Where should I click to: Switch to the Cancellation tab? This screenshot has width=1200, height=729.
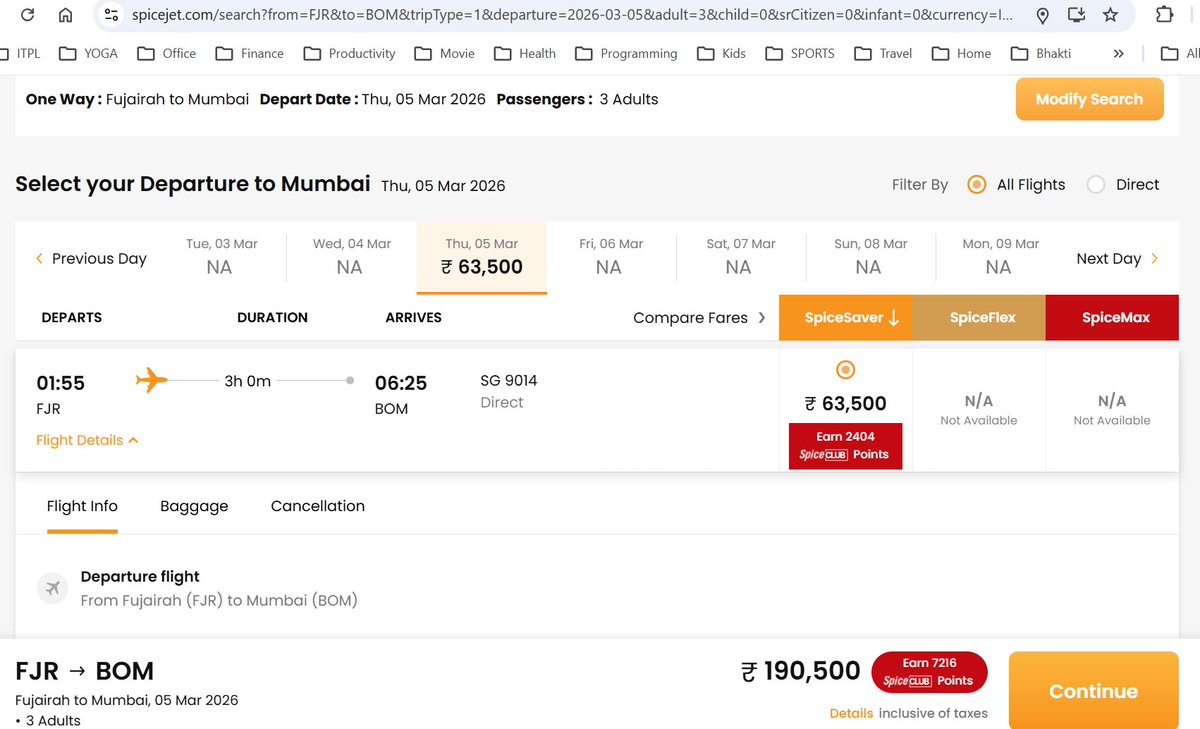[318, 506]
